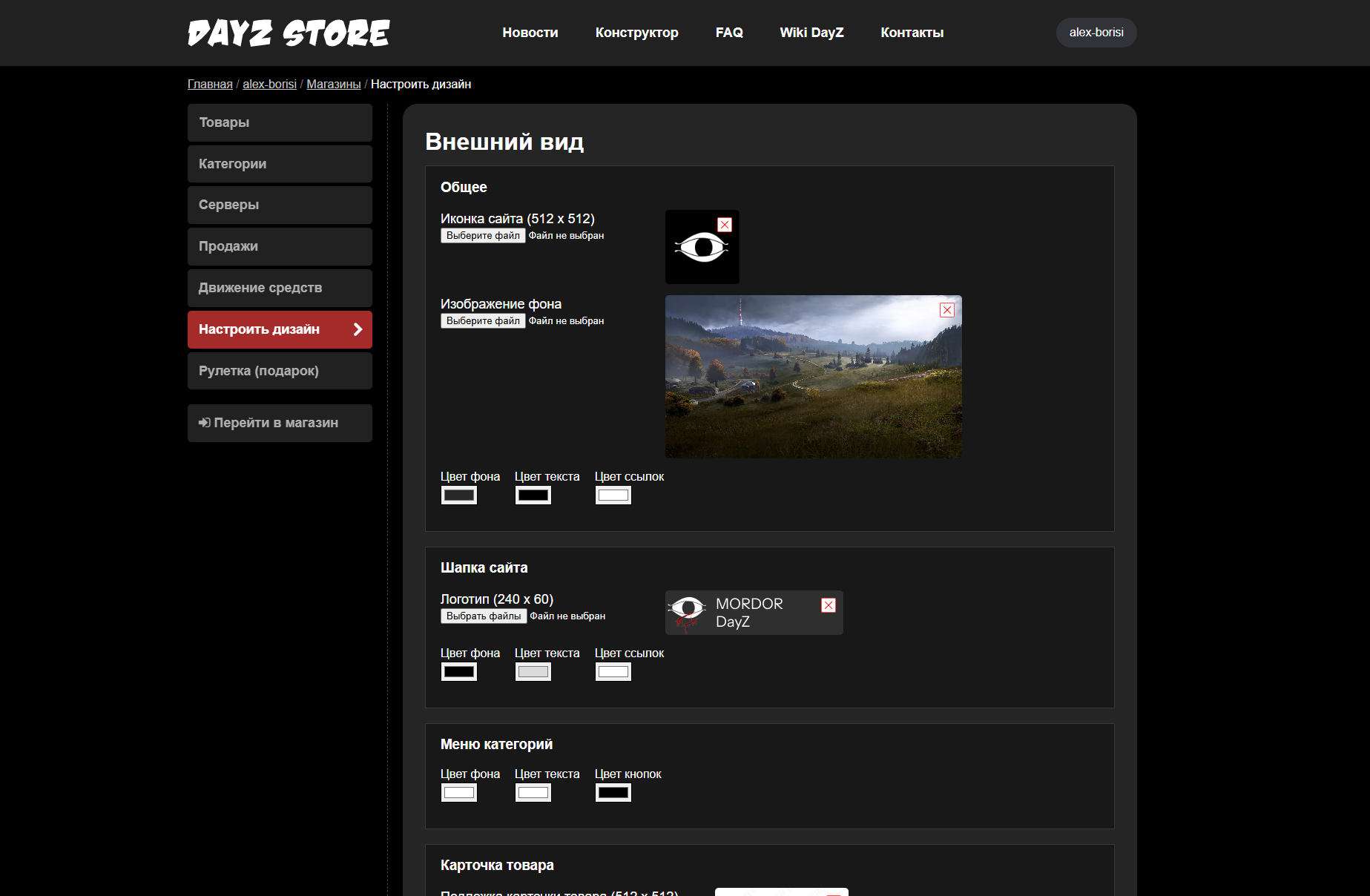
Task: Open the Конструктор menu item
Action: pyautogui.click(x=636, y=33)
